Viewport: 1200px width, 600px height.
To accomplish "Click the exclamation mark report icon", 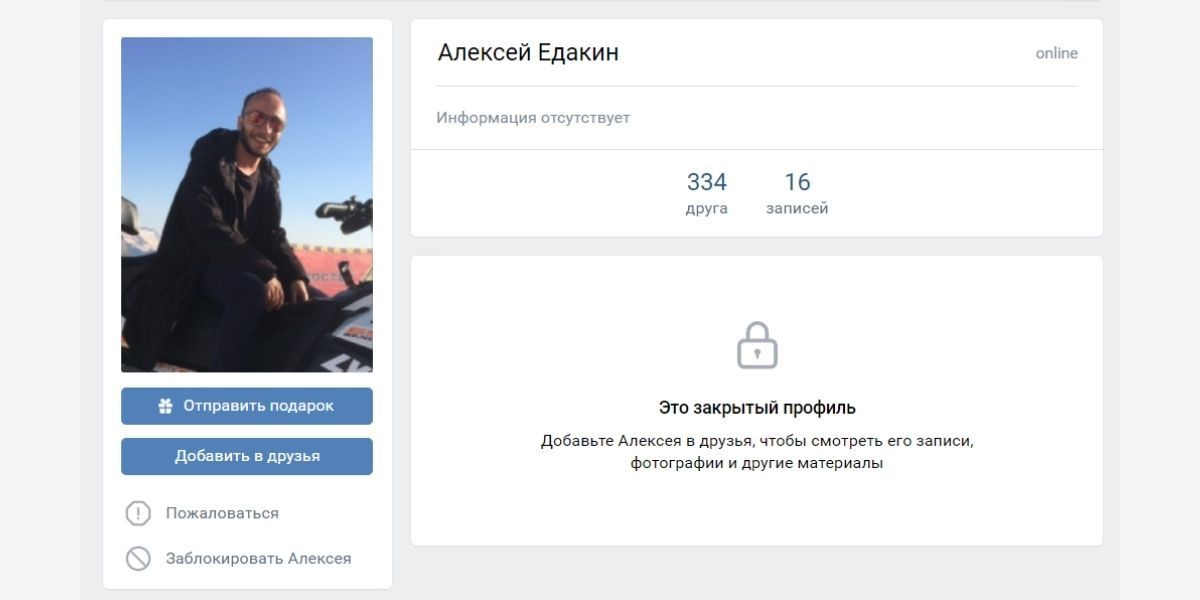I will [x=138, y=513].
